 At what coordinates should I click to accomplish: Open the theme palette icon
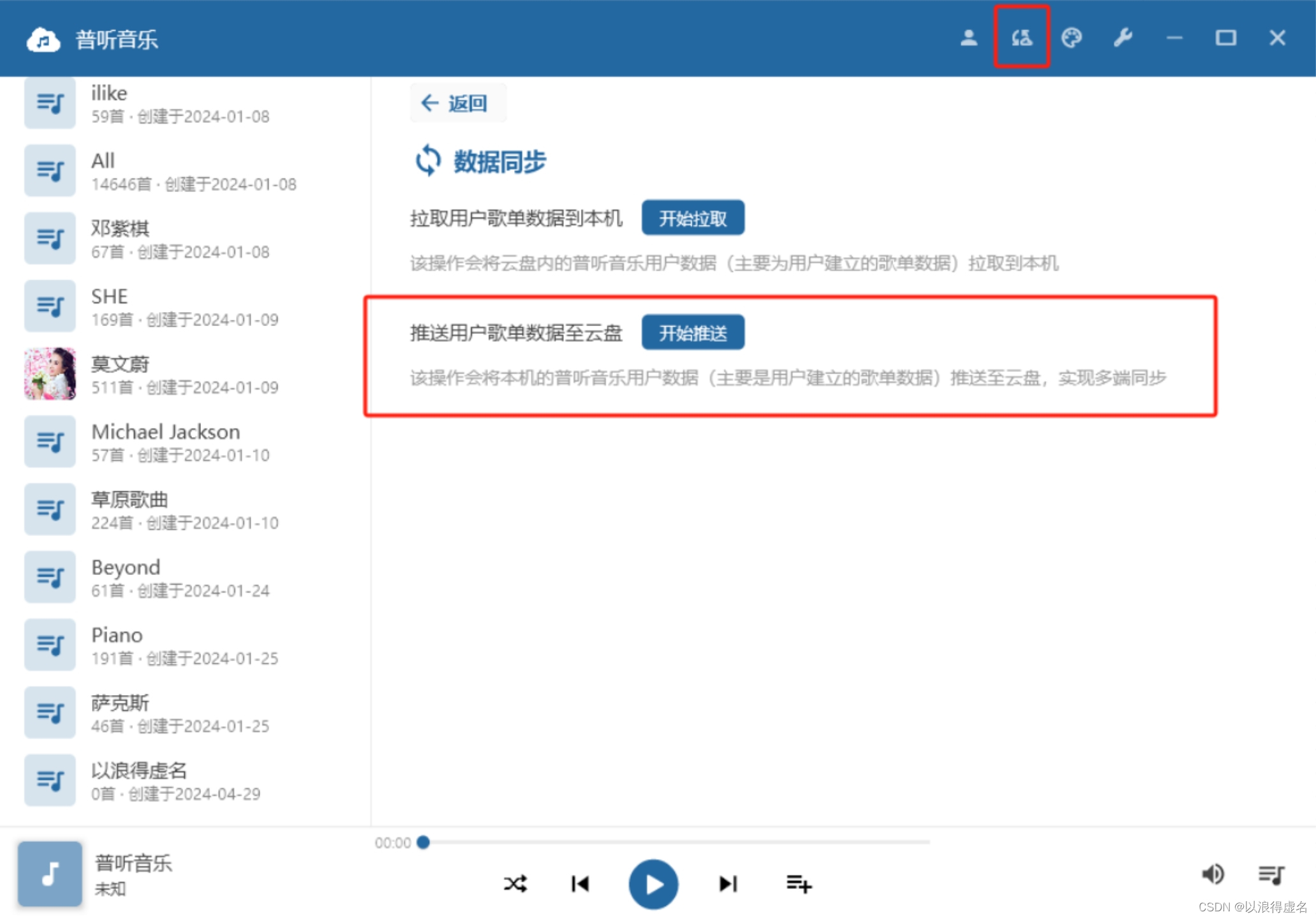1072,38
